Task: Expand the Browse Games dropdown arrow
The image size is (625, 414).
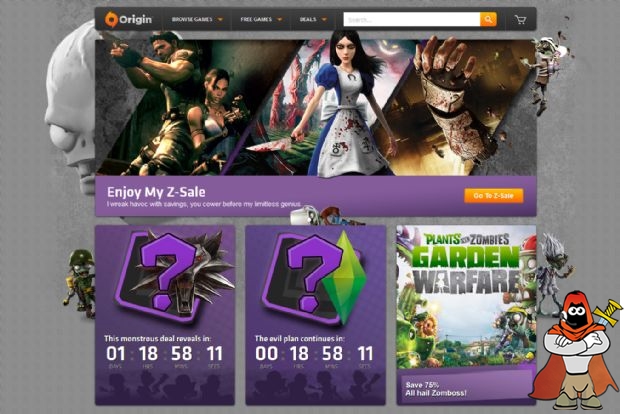Action: (220, 20)
